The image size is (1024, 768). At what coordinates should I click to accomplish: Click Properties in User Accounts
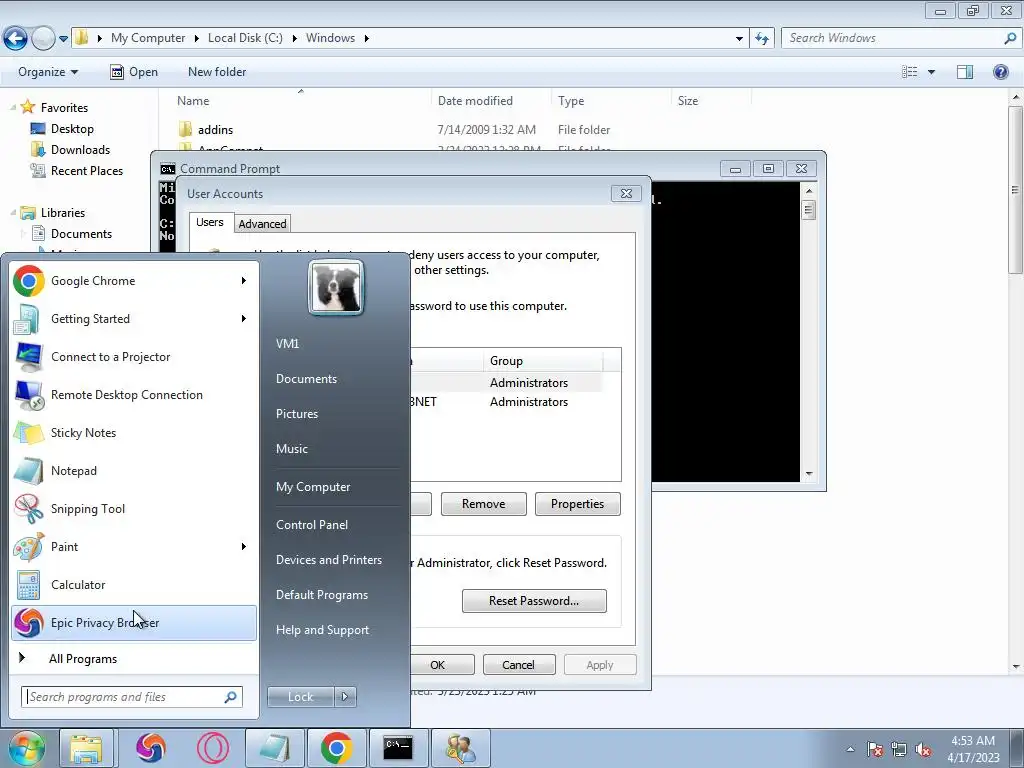point(577,504)
